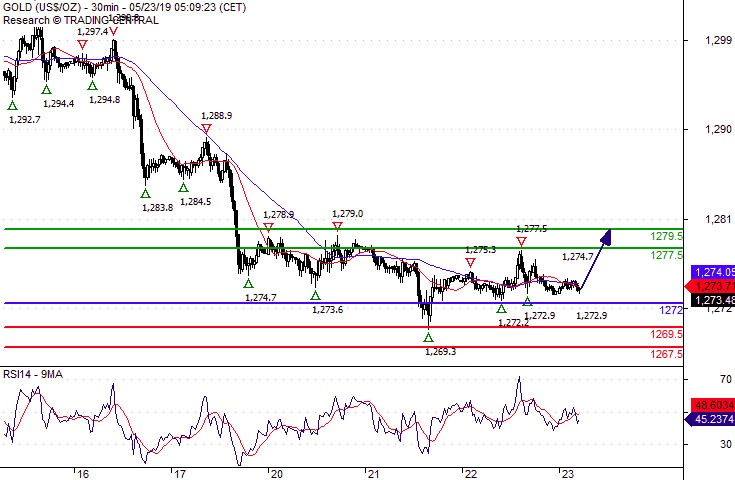Pick the green triangle above the 1,272.2 label
The width and height of the screenshot is (735, 480).
click(x=502, y=308)
